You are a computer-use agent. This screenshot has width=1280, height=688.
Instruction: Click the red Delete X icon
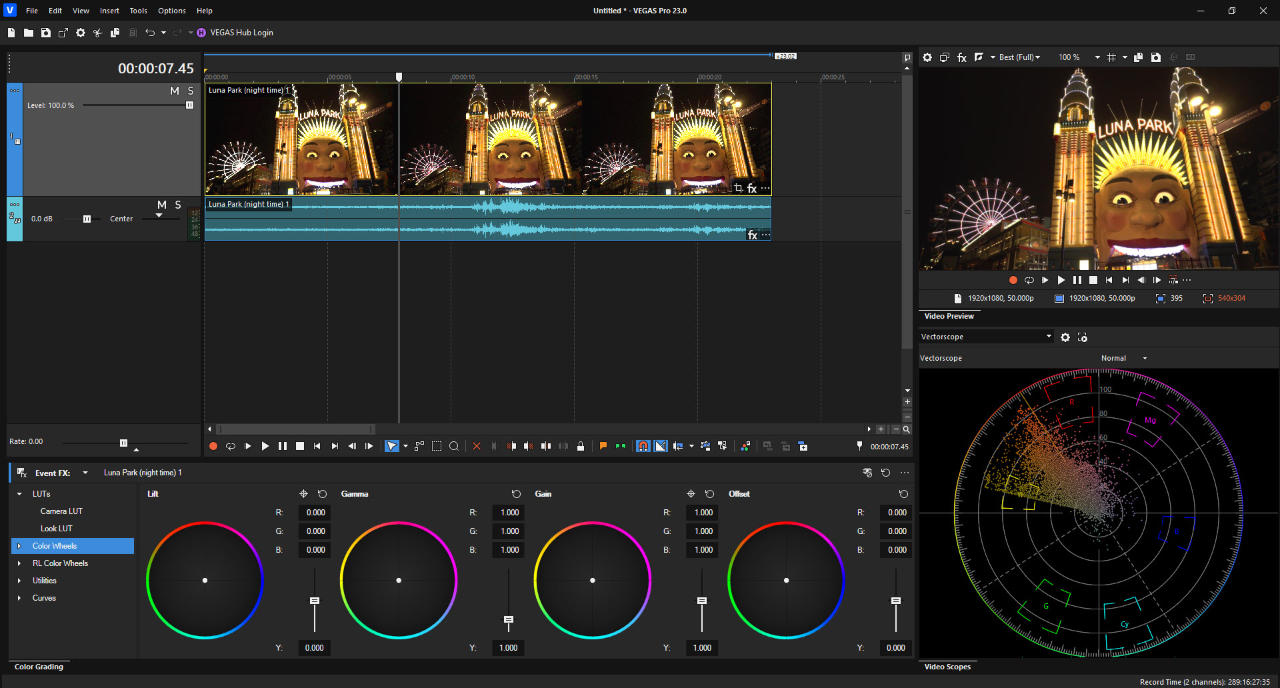coord(476,446)
